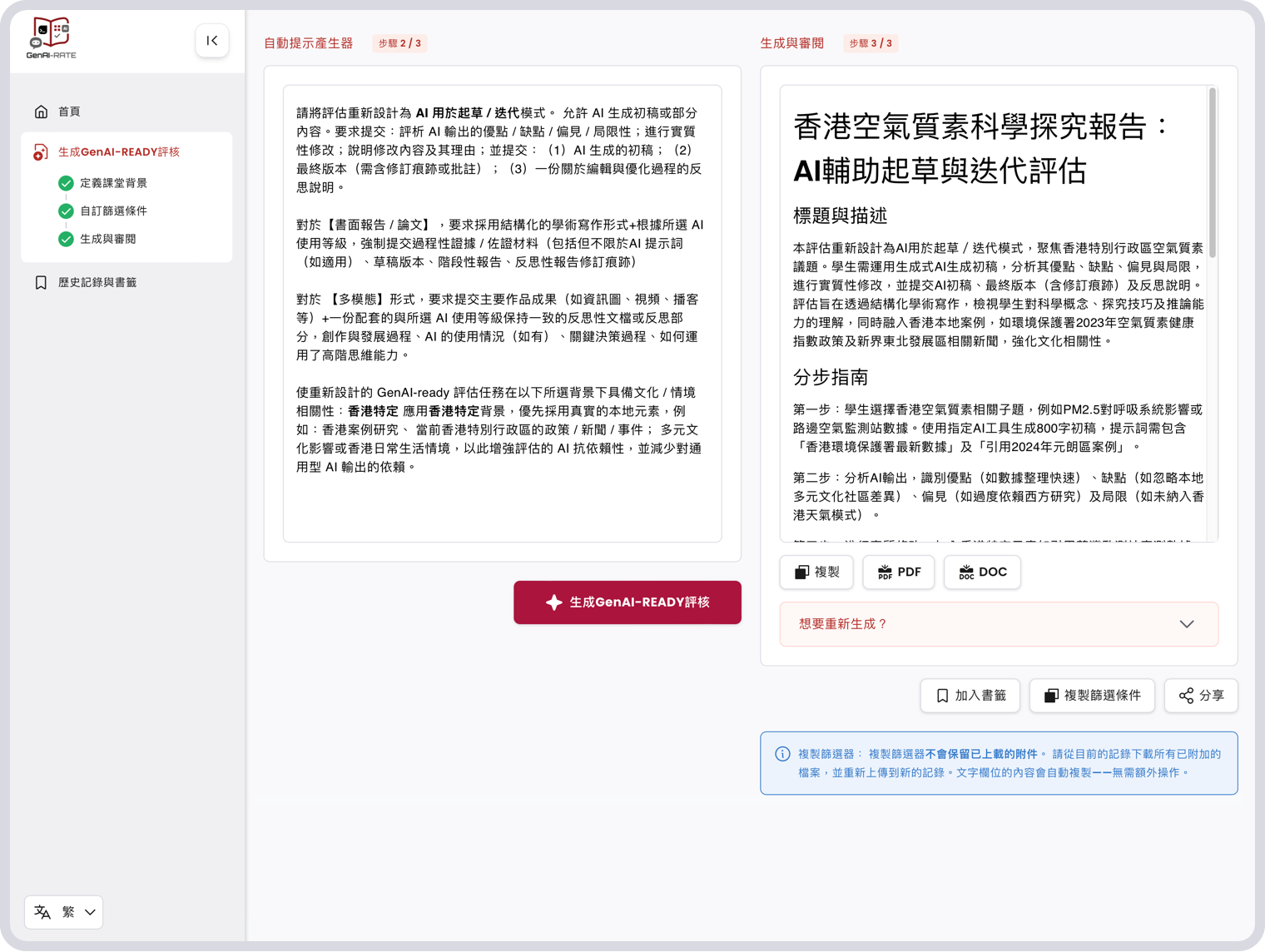
Task: Click the 複製篩選條件 button
Action: pos(1092,696)
